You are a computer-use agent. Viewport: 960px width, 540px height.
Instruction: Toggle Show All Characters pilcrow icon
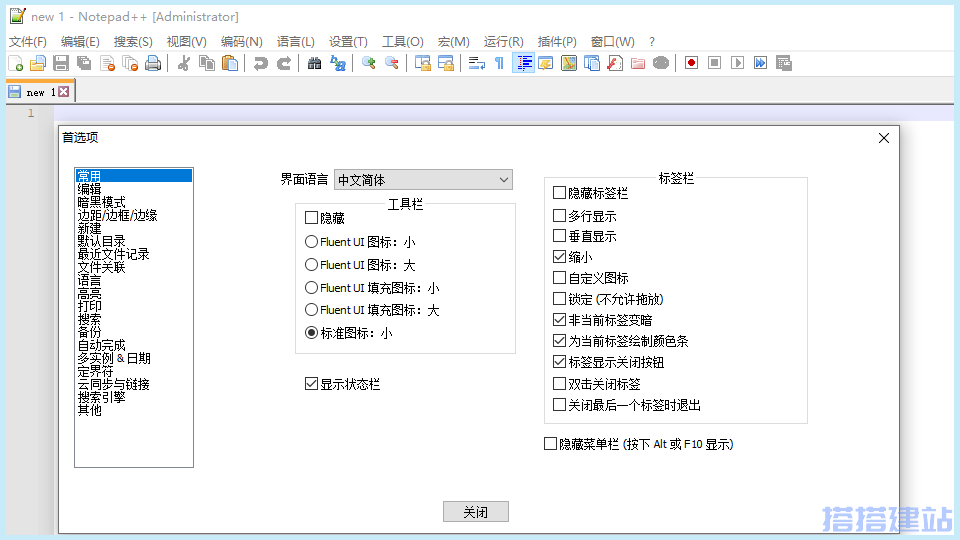click(500, 63)
